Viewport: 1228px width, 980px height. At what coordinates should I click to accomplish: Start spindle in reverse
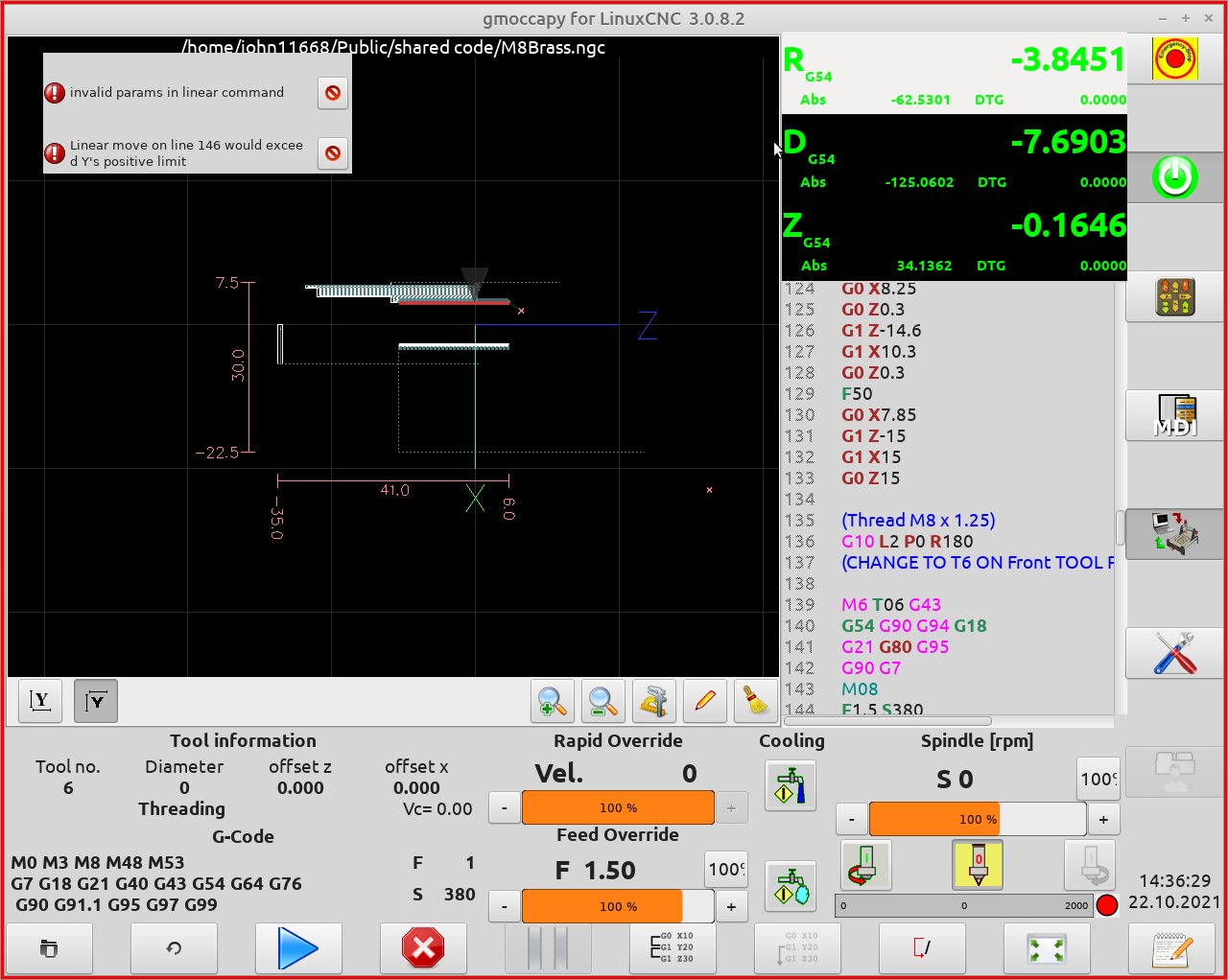coord(866,865)
